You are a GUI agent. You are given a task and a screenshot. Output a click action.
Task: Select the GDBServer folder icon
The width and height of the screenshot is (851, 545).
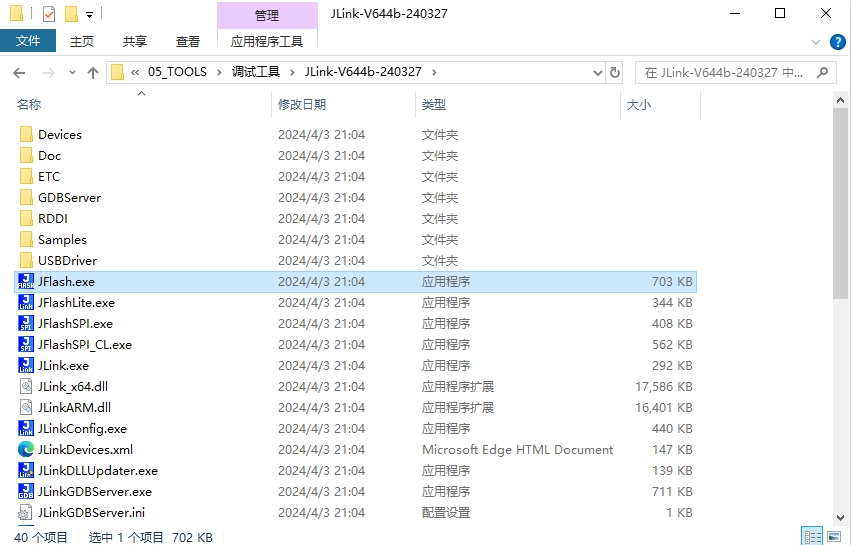click(x=26, y=197)
